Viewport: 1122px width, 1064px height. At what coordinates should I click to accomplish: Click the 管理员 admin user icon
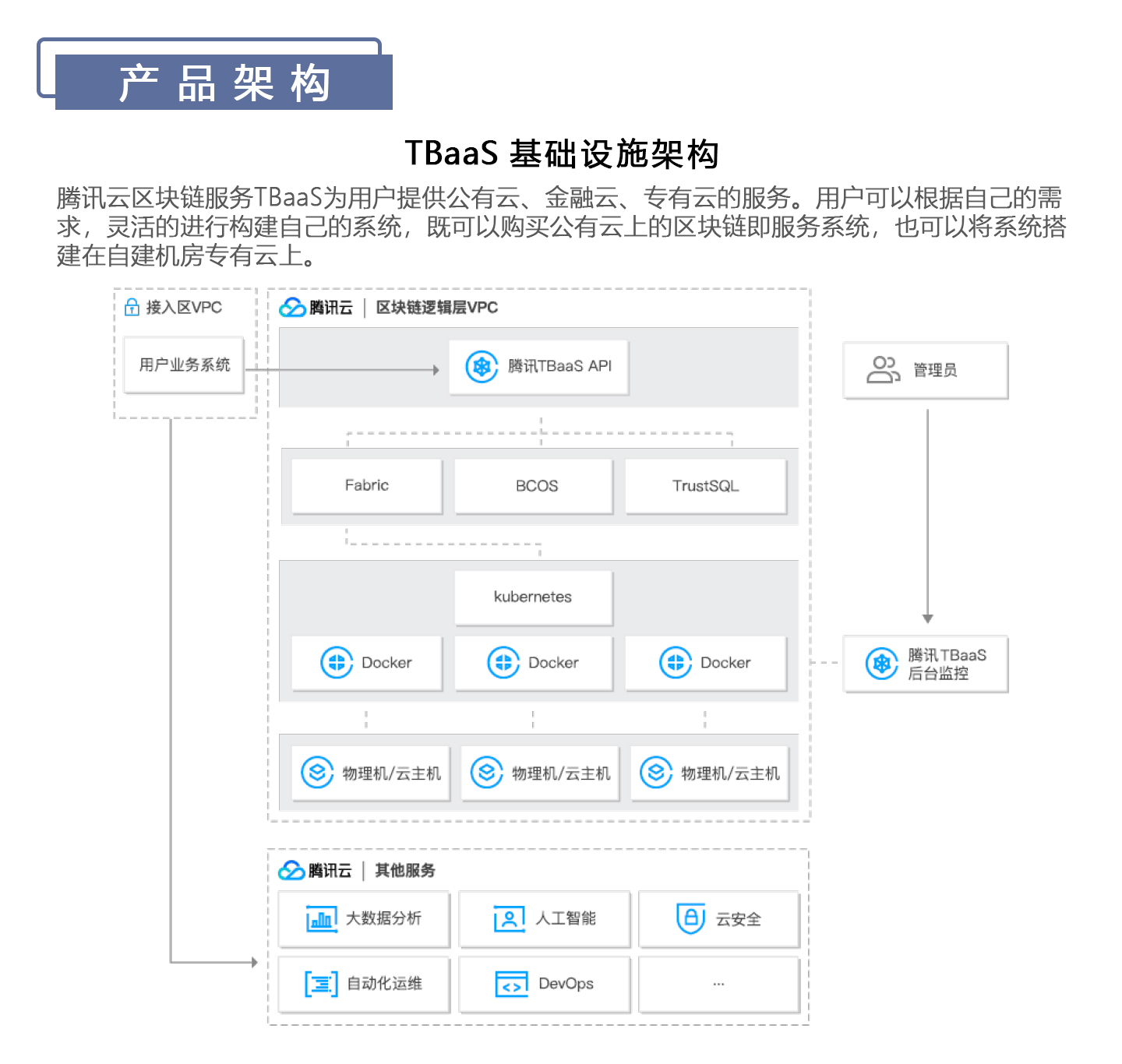[x=881, y=370]
